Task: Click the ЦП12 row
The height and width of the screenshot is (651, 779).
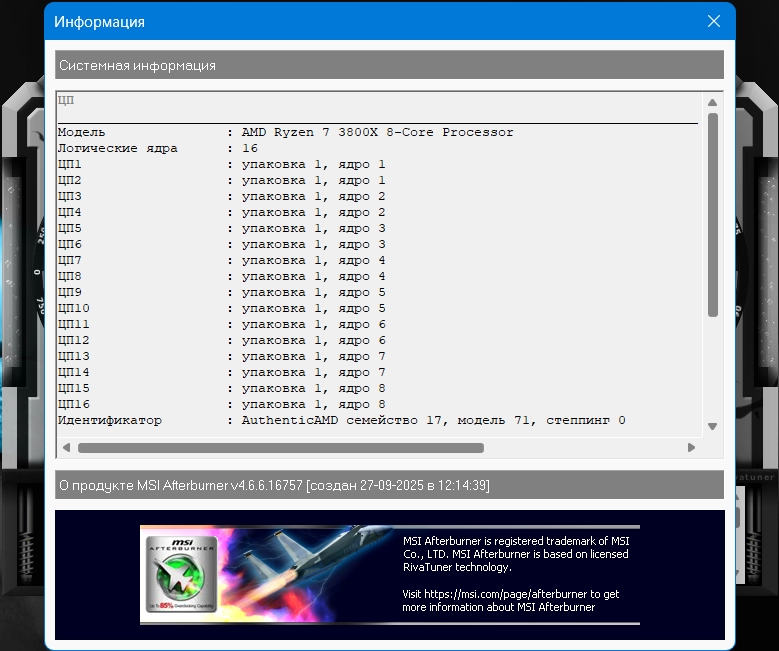Action: [x=222, y=340]
